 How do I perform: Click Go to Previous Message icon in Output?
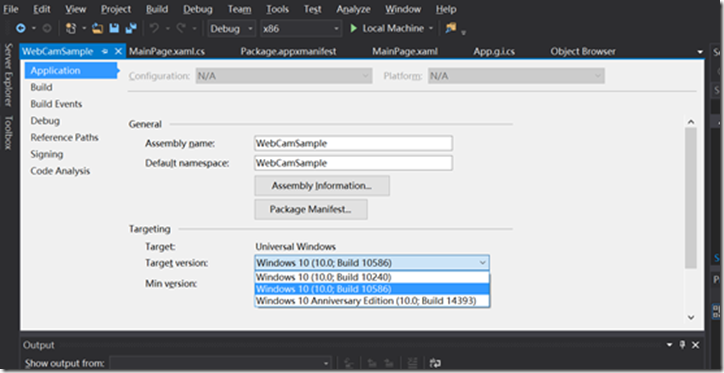click(371, 363)
